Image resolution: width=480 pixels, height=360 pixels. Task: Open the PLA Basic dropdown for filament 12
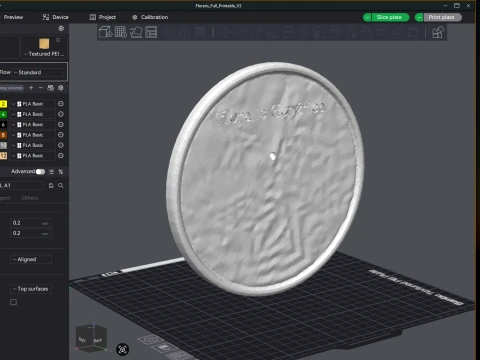(32, 156)
